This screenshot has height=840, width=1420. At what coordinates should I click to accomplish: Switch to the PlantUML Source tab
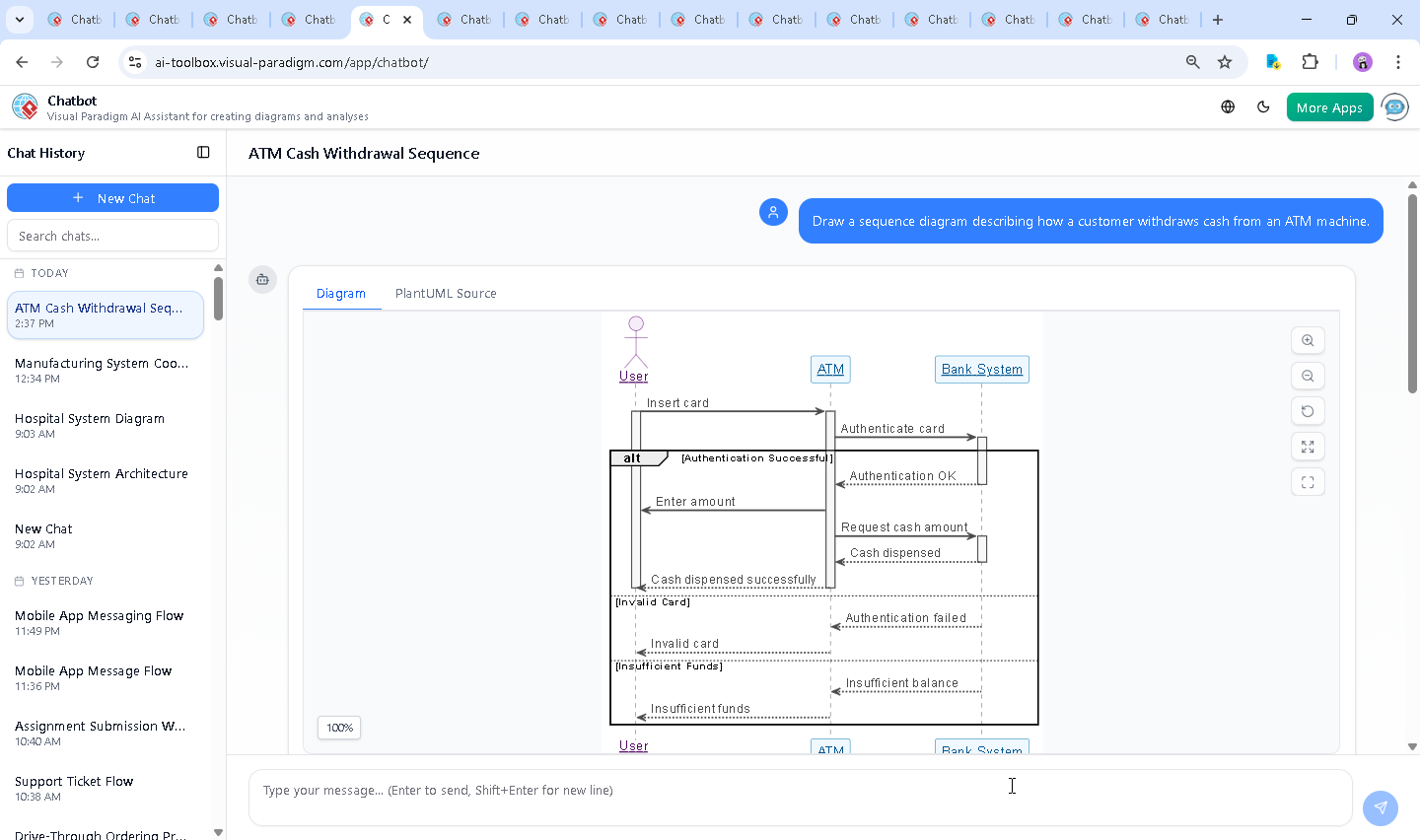point(446,294)
